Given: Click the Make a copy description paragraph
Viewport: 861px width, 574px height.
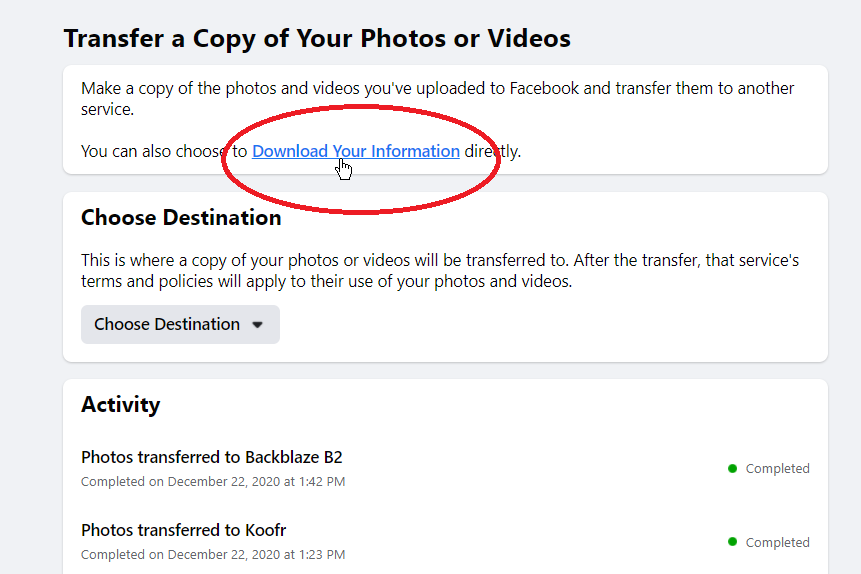Looking at the screenshot, I should [438, 99].
